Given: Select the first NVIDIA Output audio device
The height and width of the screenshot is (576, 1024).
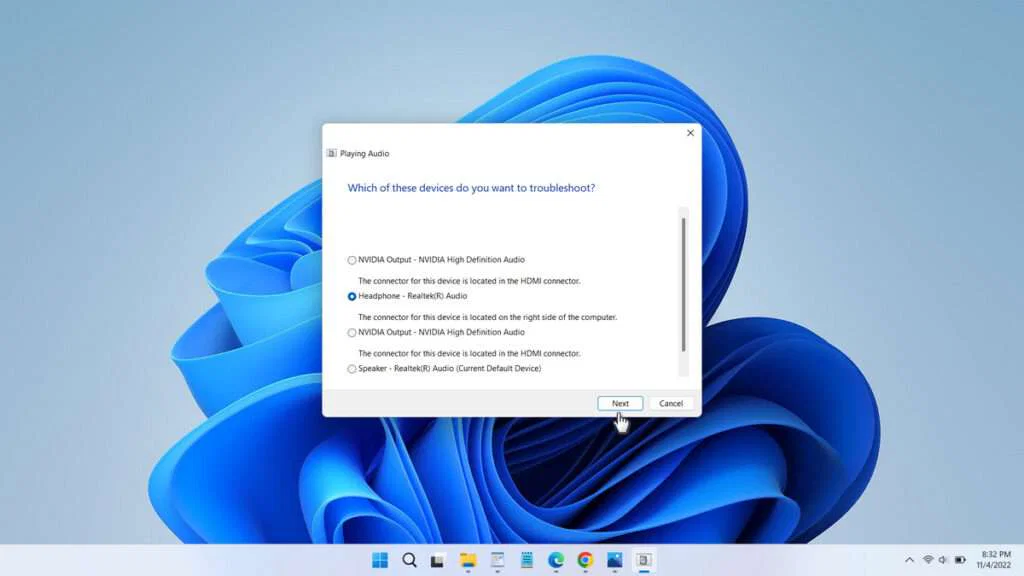Looking at the screenshot, I should [x=351, y=259].
